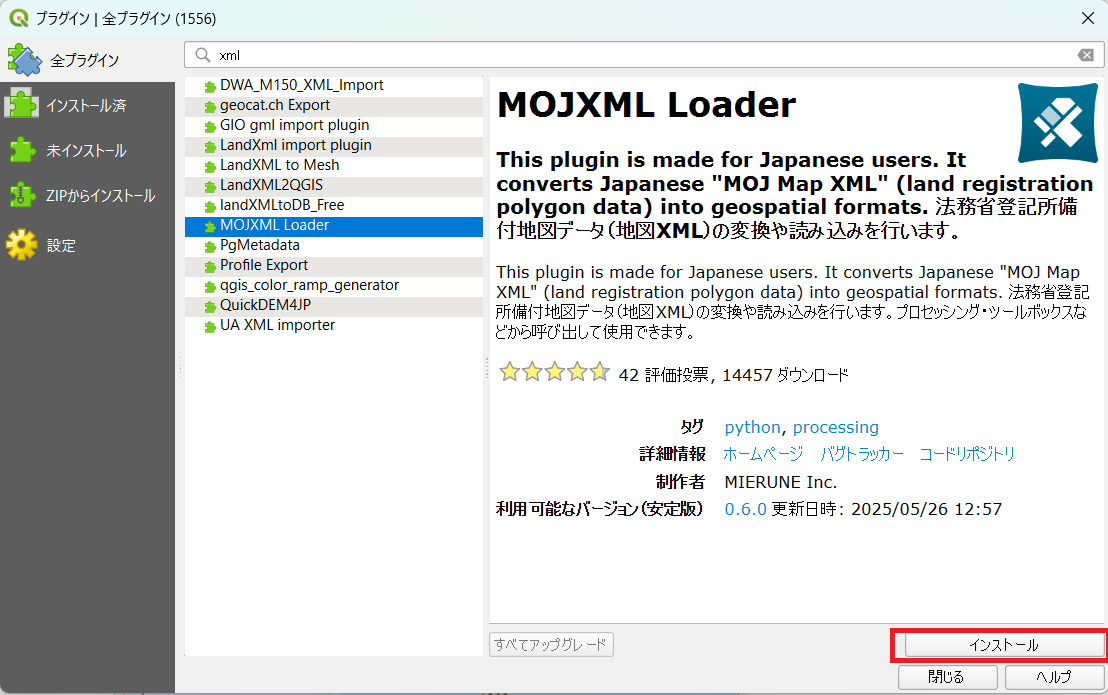The height and width of the screenshot is (695, 1108).
Task: Open the 設定 tab
Action: click(x=87, y=245)
